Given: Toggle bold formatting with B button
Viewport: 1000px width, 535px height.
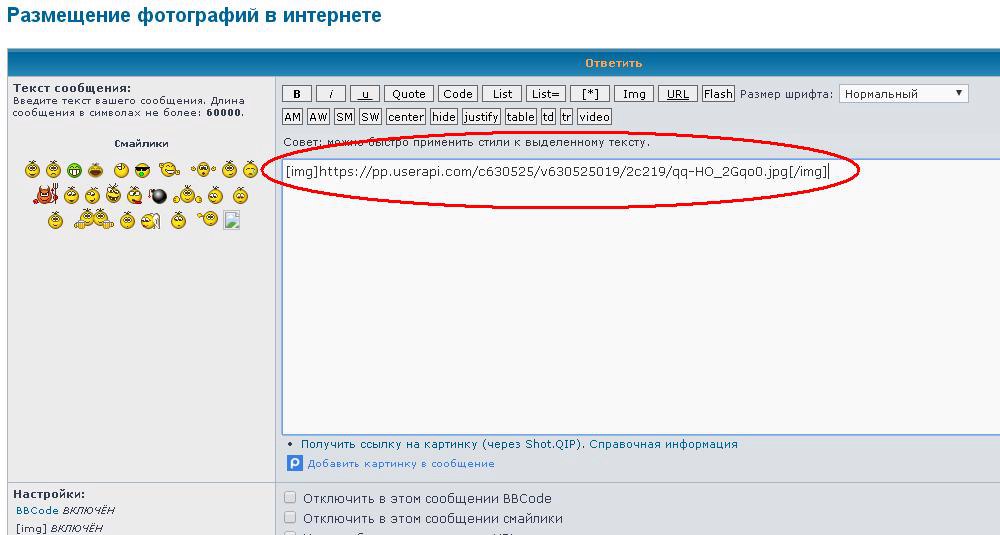Looking at the screenshot, I should click(x=297, y=94).
